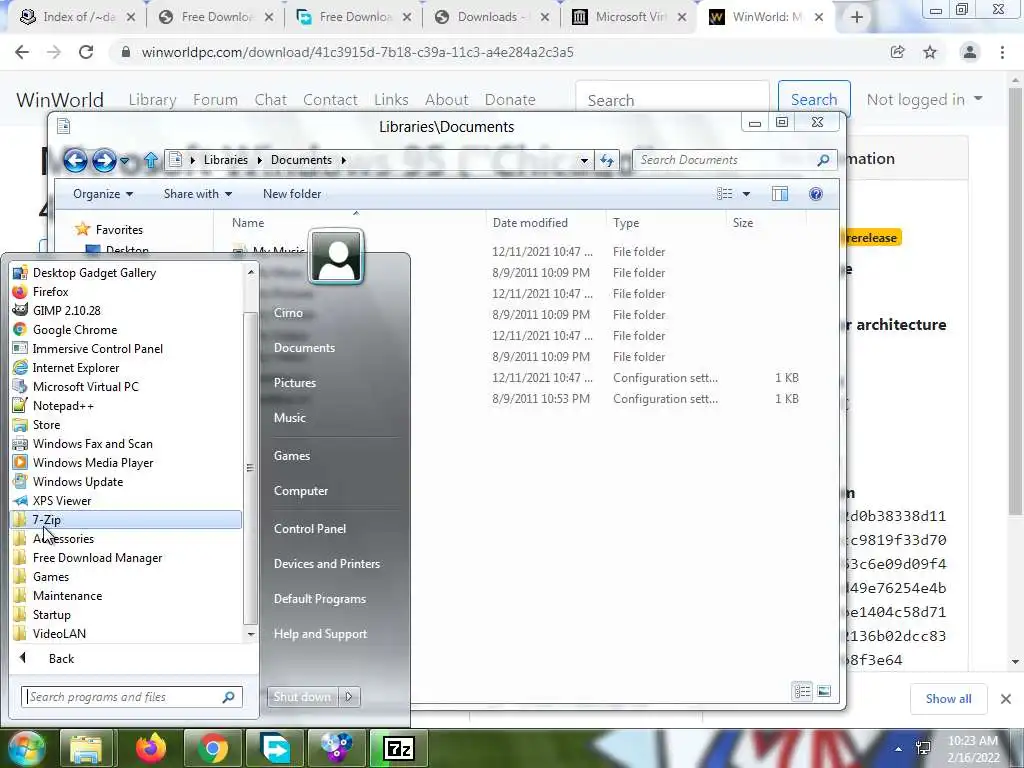Click the WinWorld Search button
This screenshot has height=768, width=1024.
coord(814,99)
